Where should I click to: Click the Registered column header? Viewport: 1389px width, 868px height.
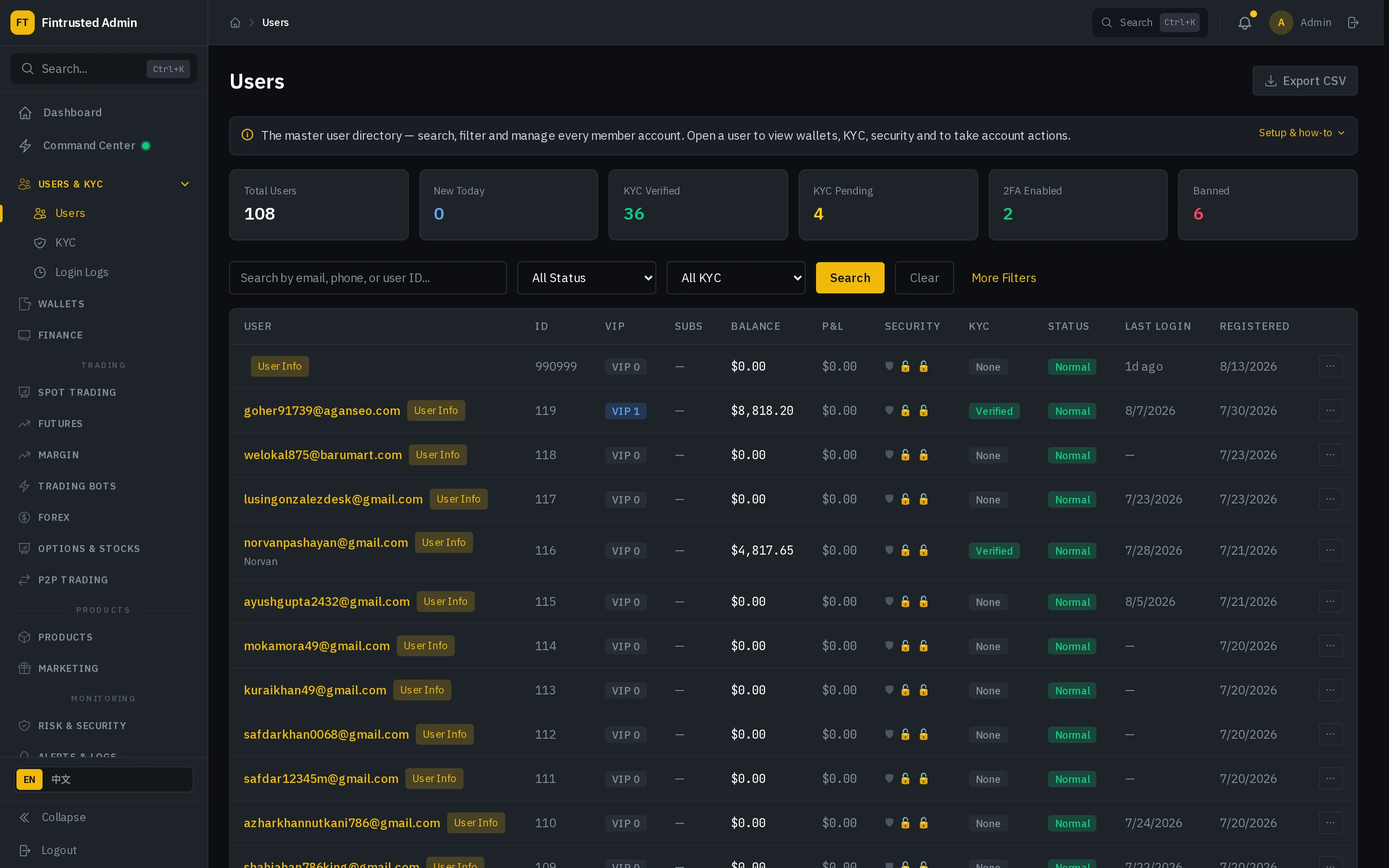pyautogui.click(x=1254, y=326)
